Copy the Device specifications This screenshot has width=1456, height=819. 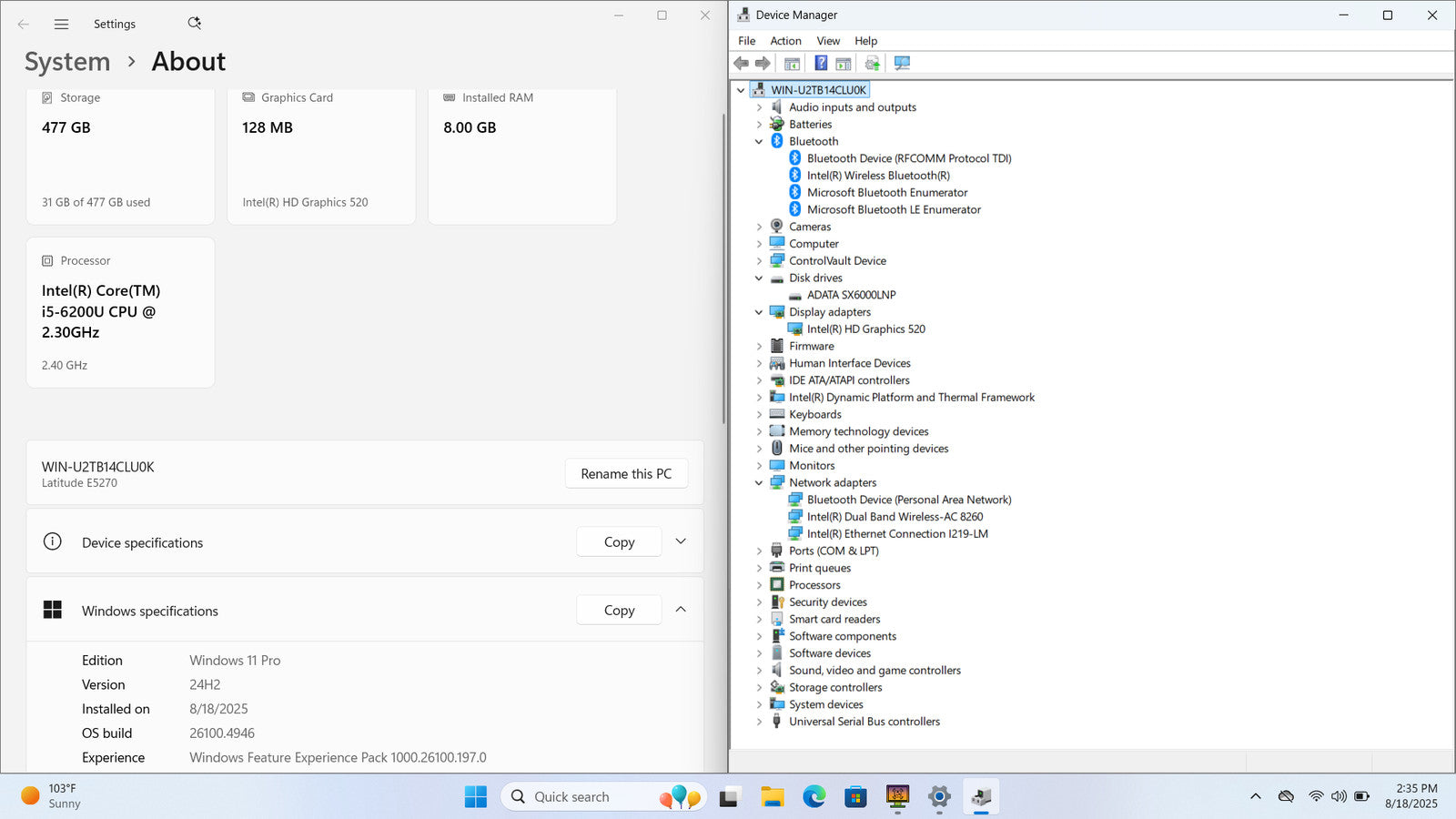[619, 541]
